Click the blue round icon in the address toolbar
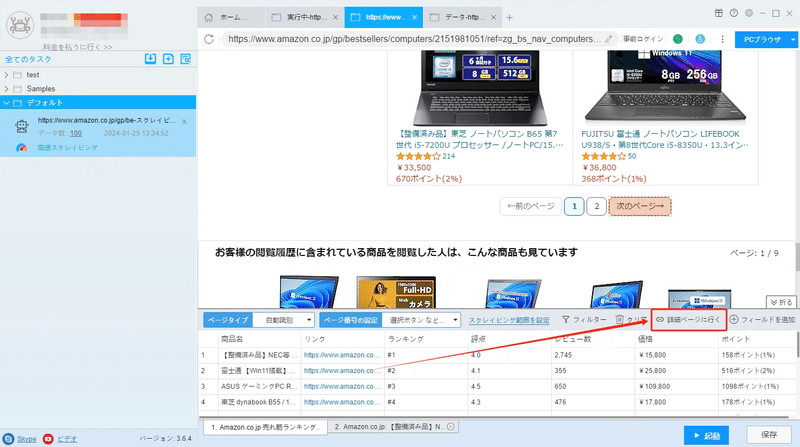Viewport: 800px width, 447px height. 700,39
